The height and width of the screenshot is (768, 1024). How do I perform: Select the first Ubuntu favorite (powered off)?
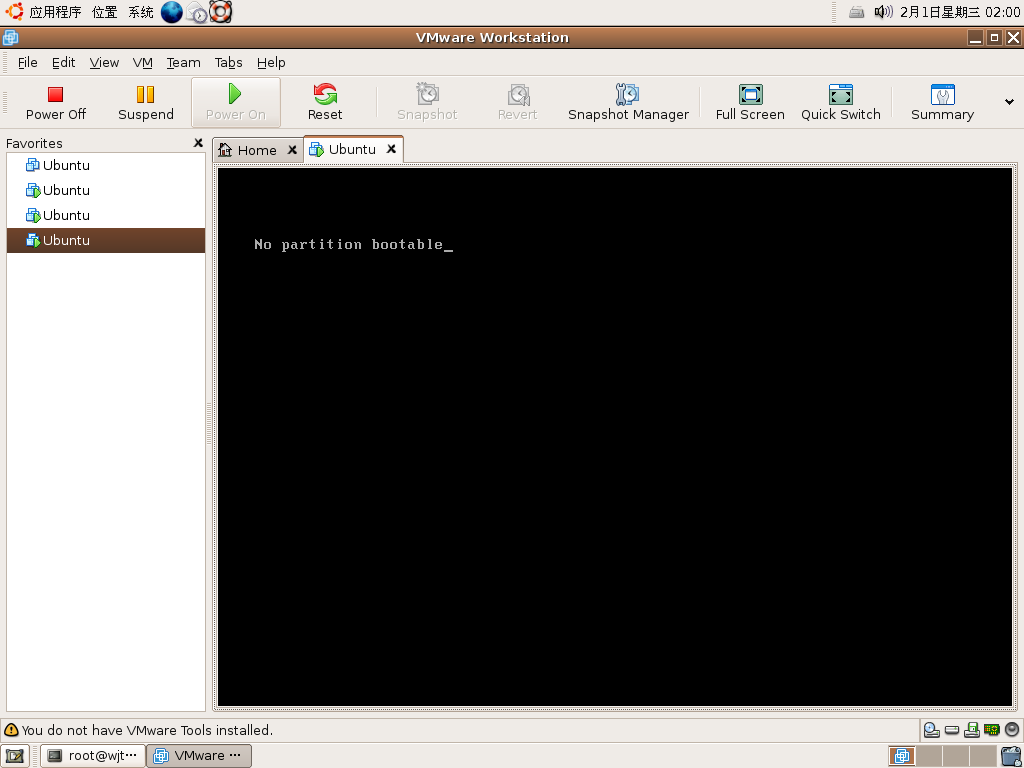click(106, 165)
